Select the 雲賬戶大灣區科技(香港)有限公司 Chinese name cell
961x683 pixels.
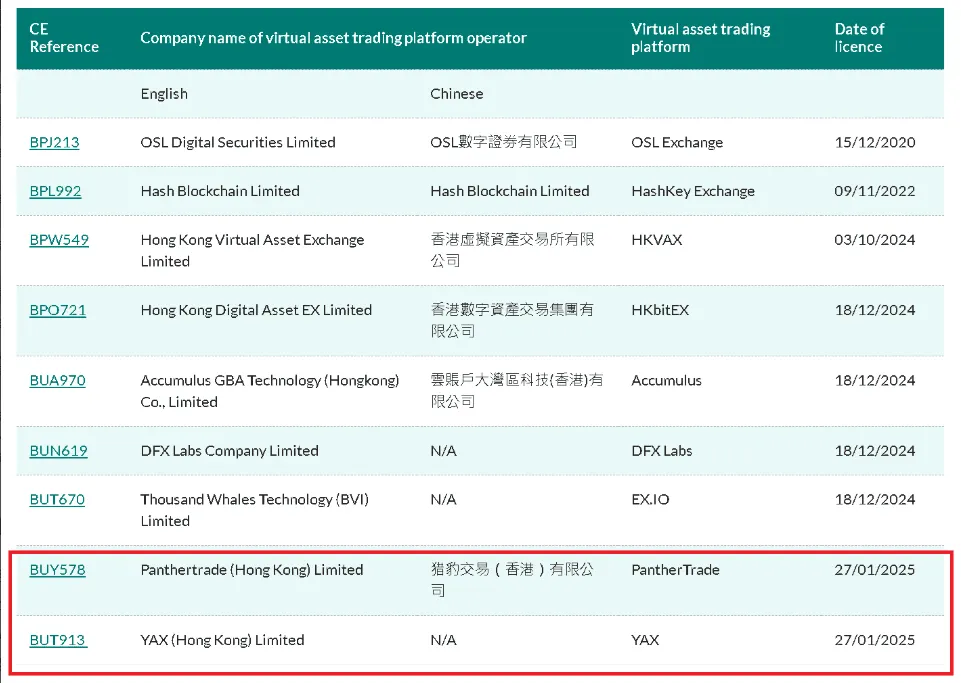click(517, 391)
